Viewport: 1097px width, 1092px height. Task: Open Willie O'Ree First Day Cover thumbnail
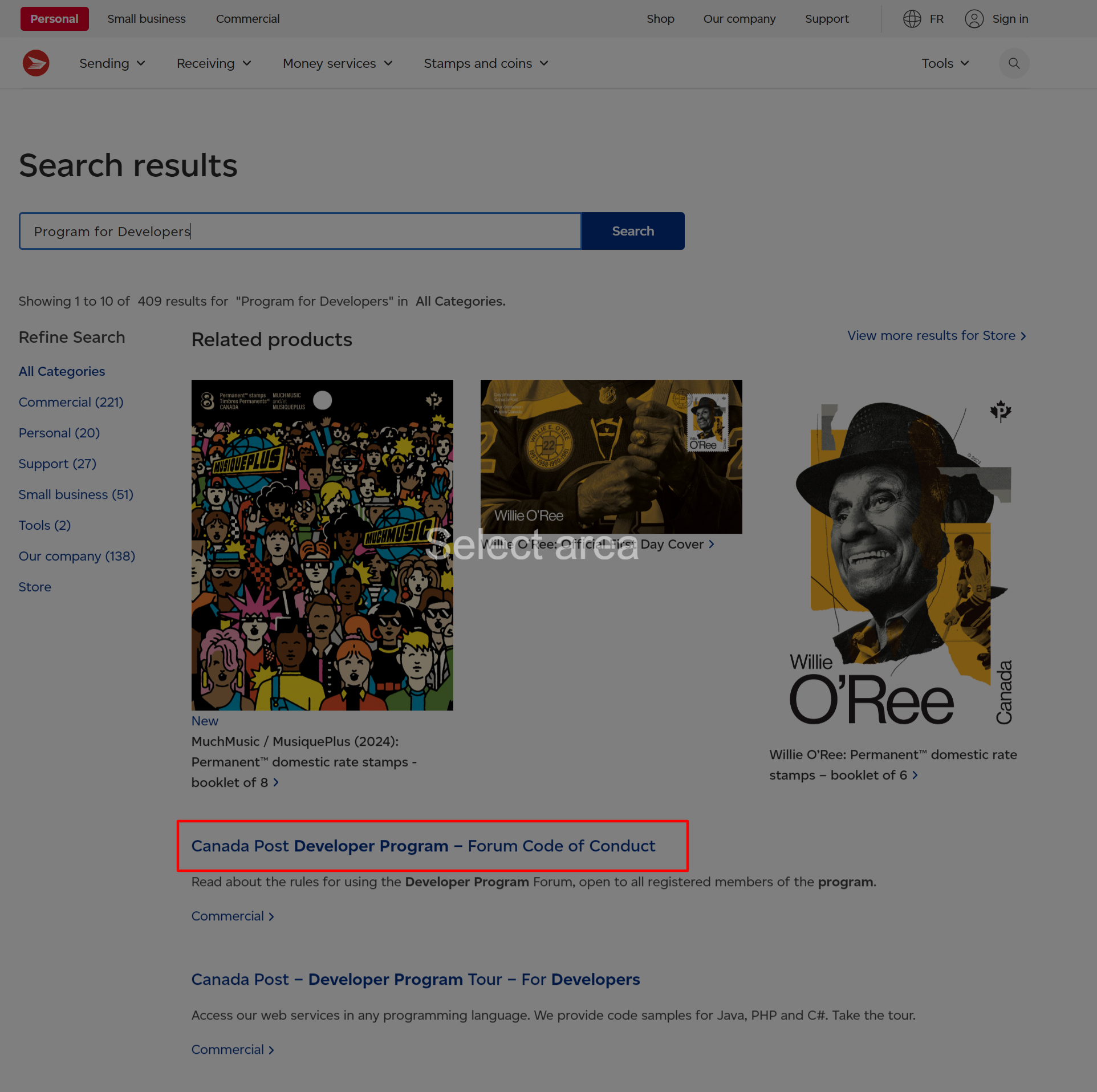(611, 457)
